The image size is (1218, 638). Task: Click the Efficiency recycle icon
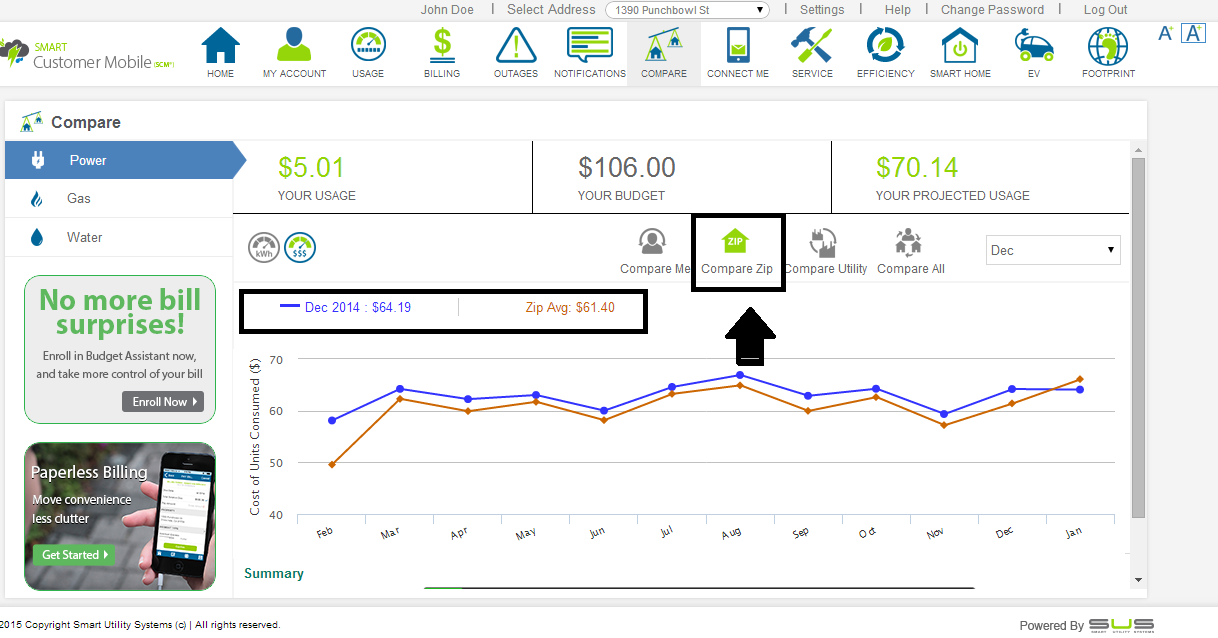885,47
